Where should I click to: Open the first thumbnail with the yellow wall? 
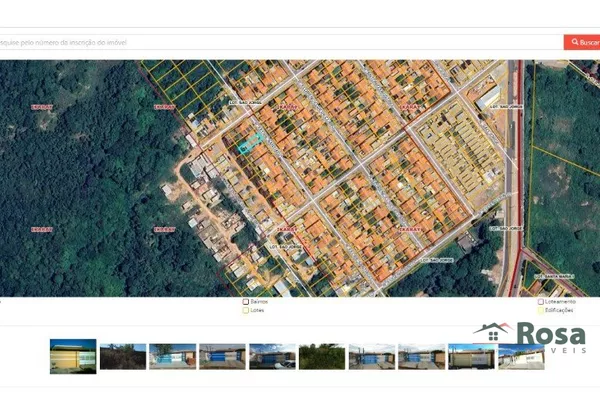pos(73,356)
